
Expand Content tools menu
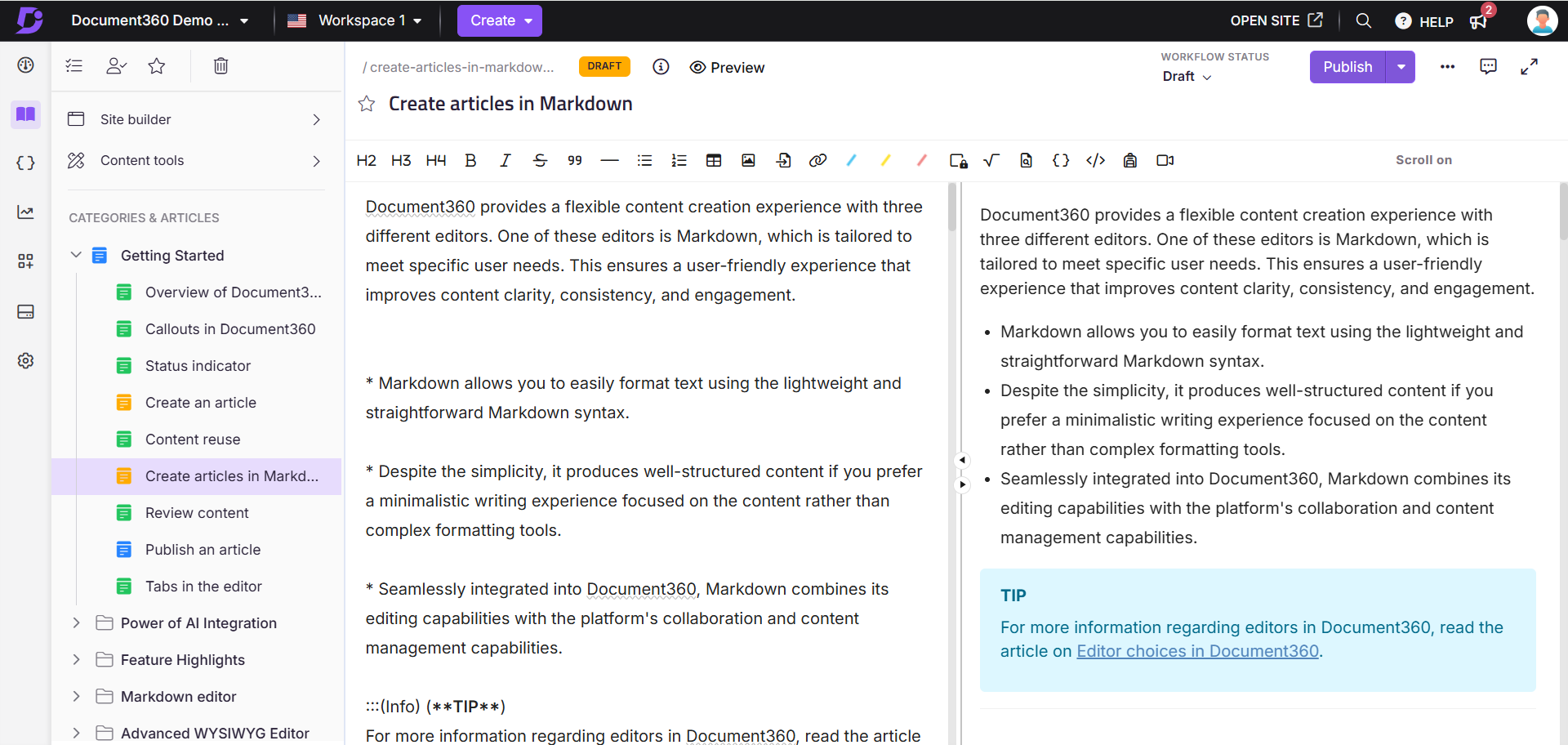[196, 160]
